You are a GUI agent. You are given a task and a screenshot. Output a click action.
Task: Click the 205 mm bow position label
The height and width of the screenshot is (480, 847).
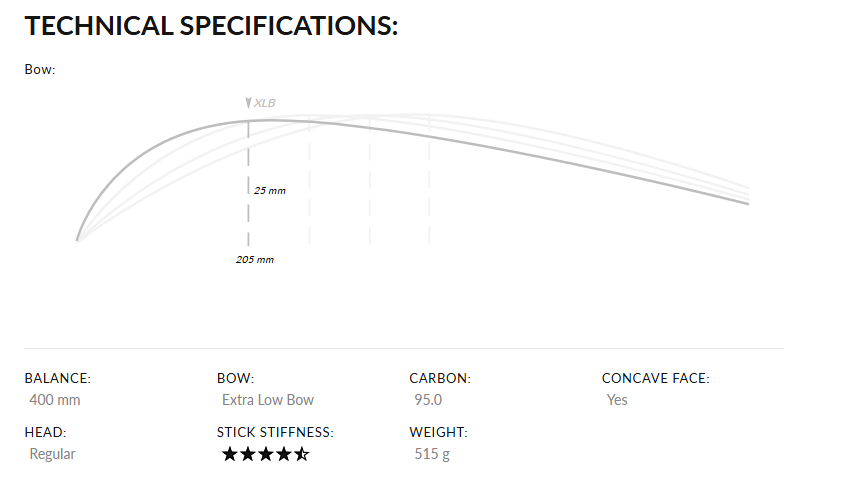255,260
